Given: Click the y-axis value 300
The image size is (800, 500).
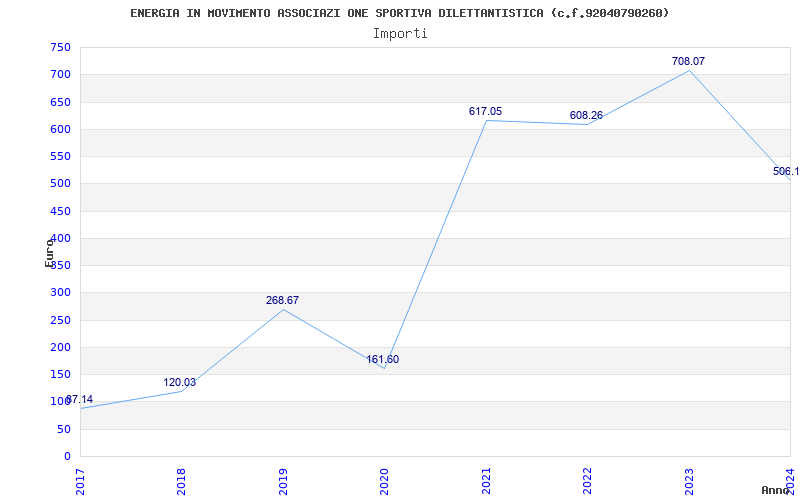Looking at the screenshot, I should pos(60,293).
